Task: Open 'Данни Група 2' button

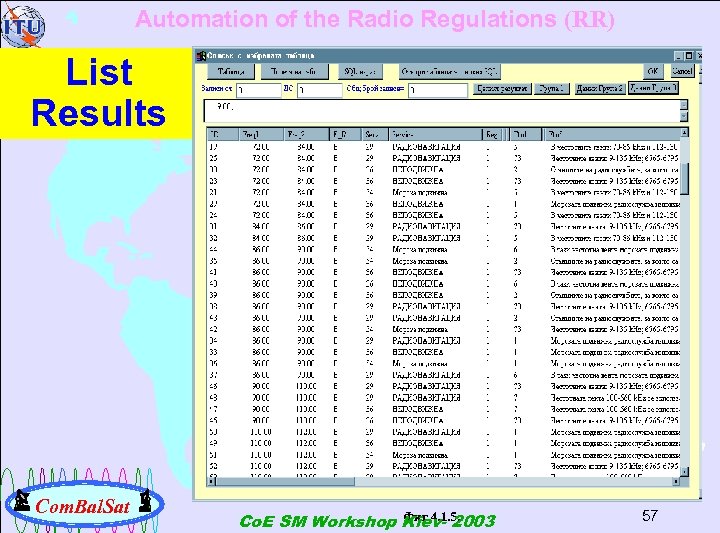Action: point(600,89)
